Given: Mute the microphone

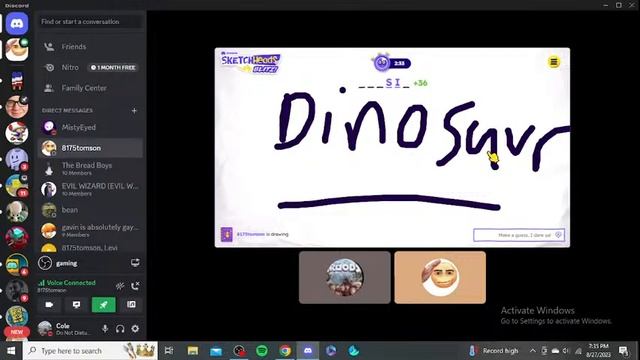Looking at the screenshot, I should click(x=105, y=329).
